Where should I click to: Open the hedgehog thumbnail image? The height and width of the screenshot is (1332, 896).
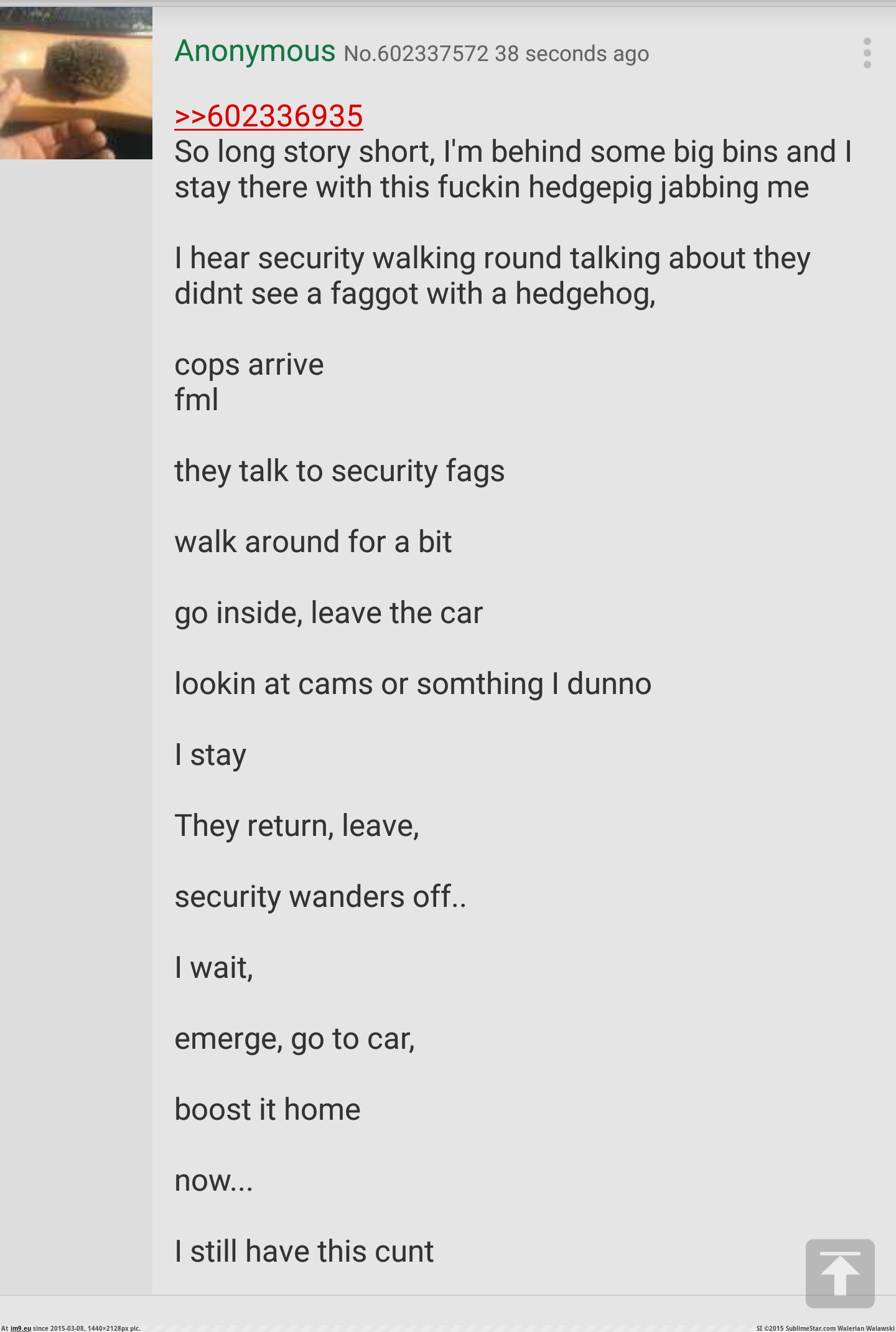click(x=76, y=83)
